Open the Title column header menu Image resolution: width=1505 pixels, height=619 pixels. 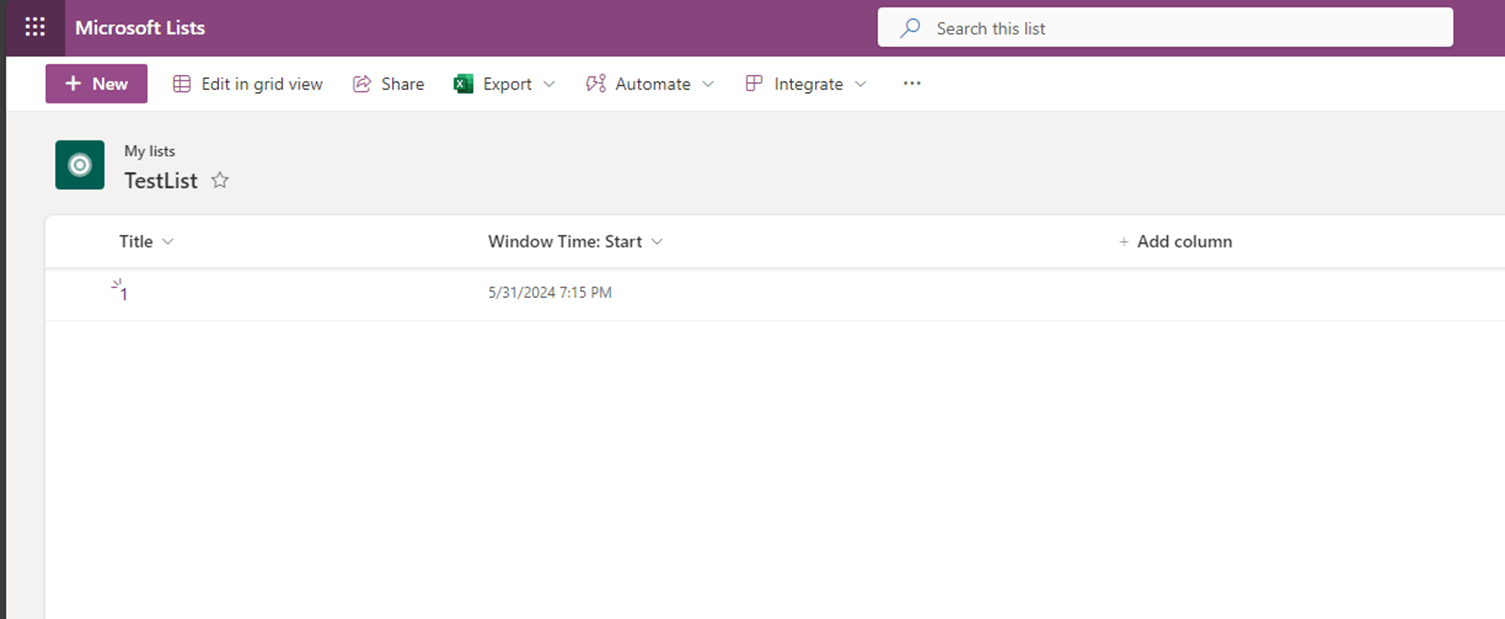click(147, 241)
